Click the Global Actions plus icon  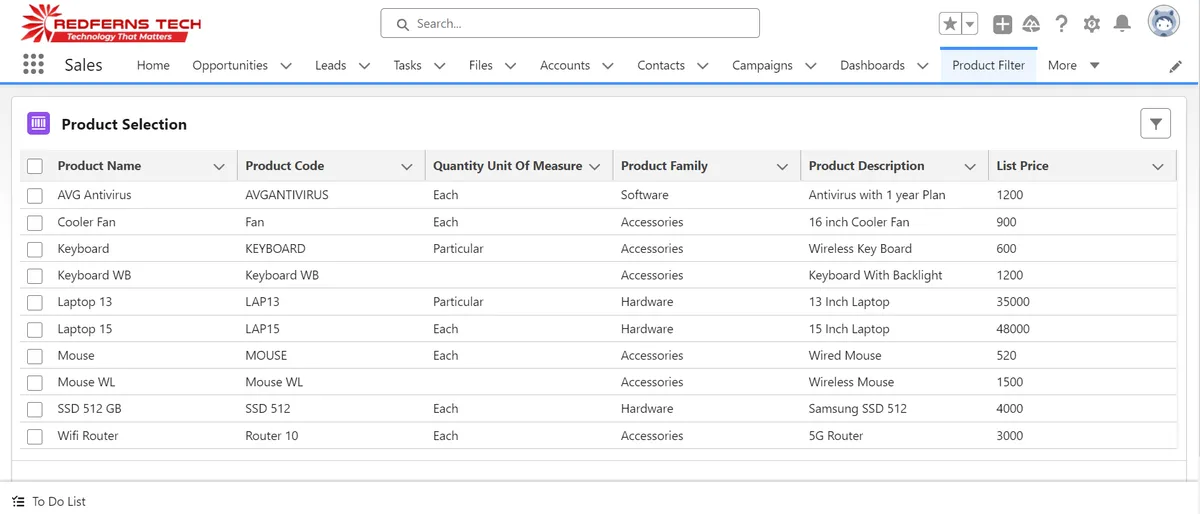(1002, 24)
